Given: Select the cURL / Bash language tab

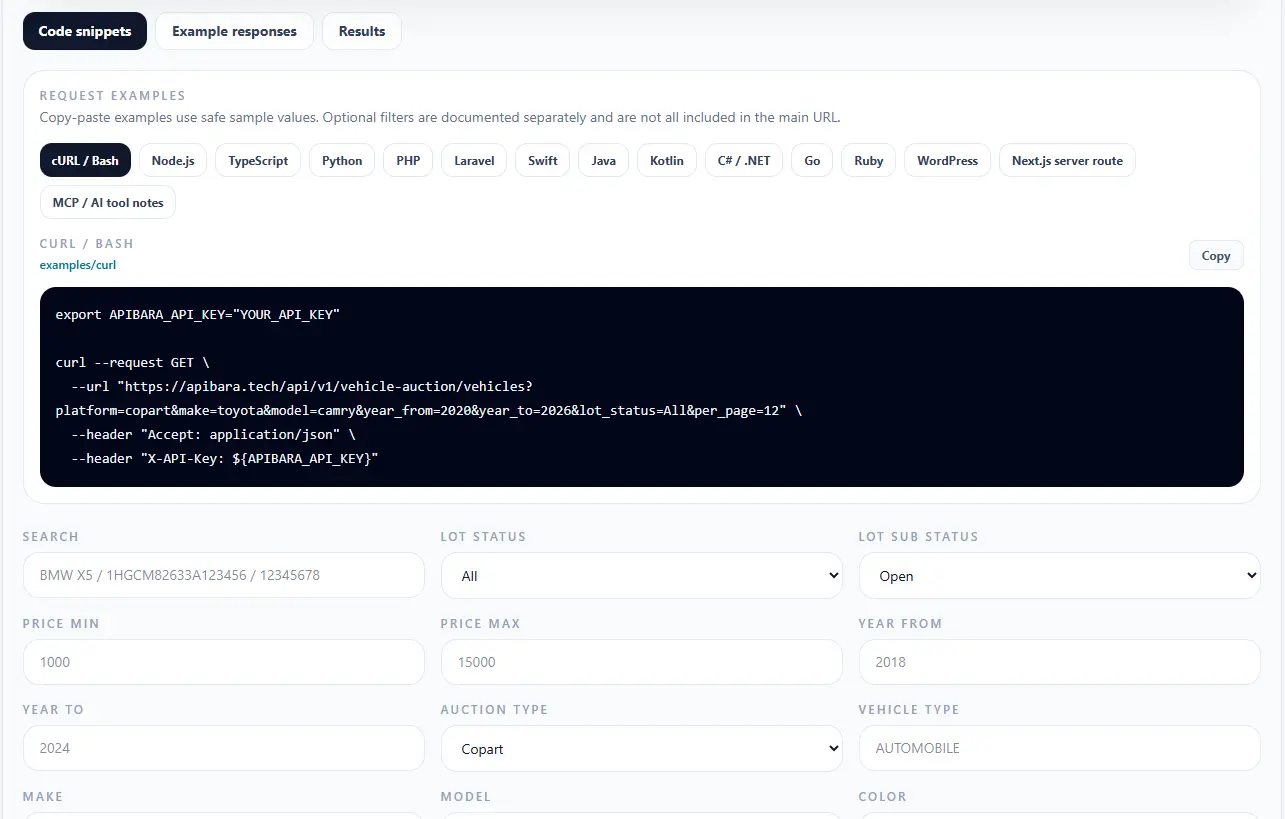Looking at the screenshot, I should point(85,160).
